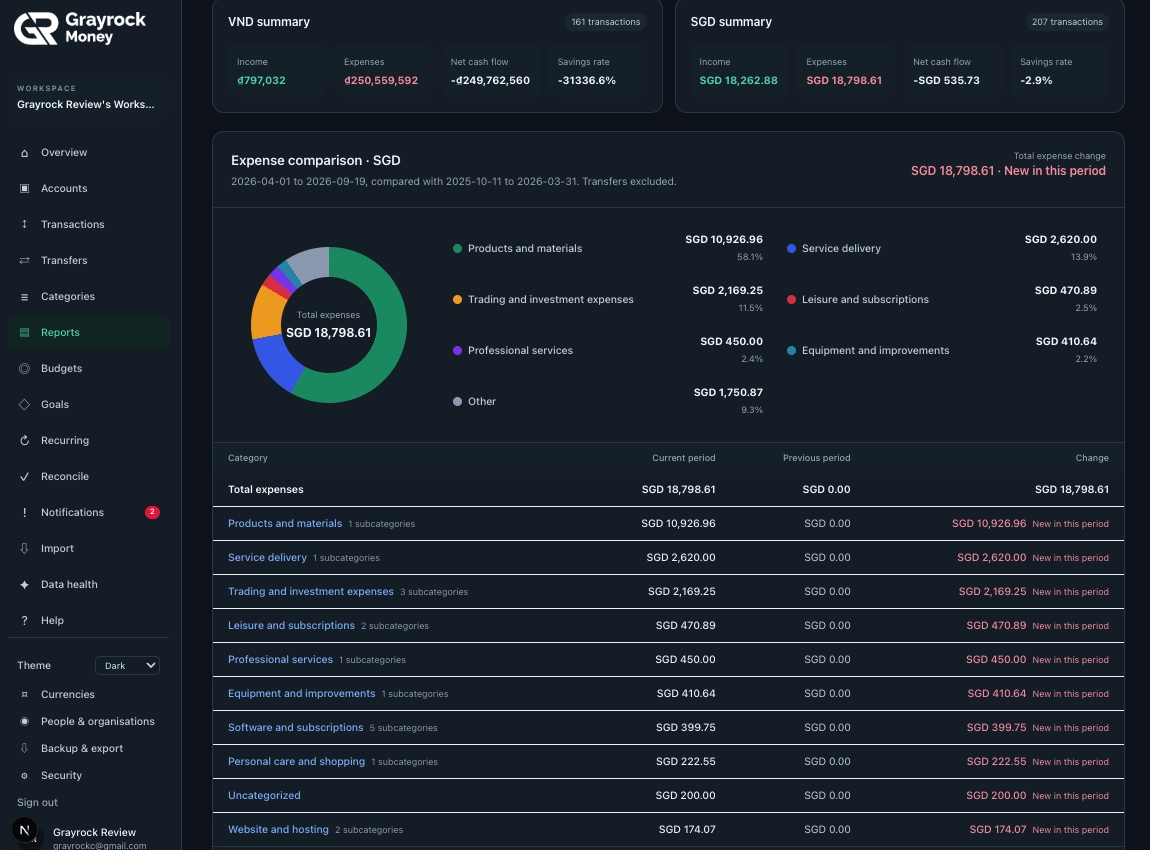Click Sign out
This screenshot has height=850, width=1150.
[37, 802]
